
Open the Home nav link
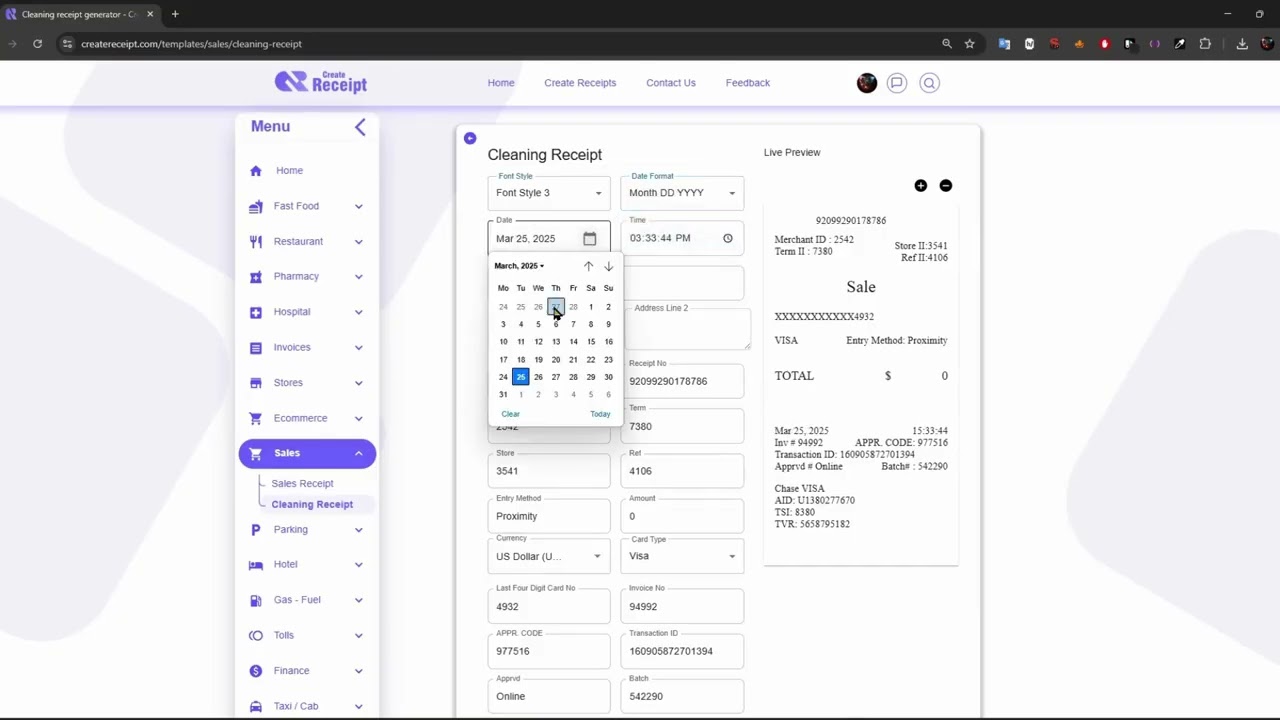[501, 83]
